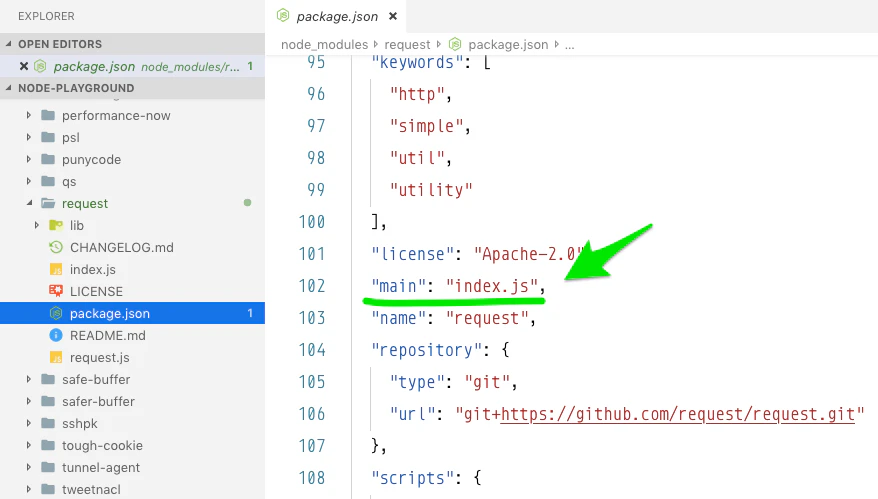Collapse the NODE-PLAYGROUND section
Viewport: 878px width, 499px height.
(8, 88)
